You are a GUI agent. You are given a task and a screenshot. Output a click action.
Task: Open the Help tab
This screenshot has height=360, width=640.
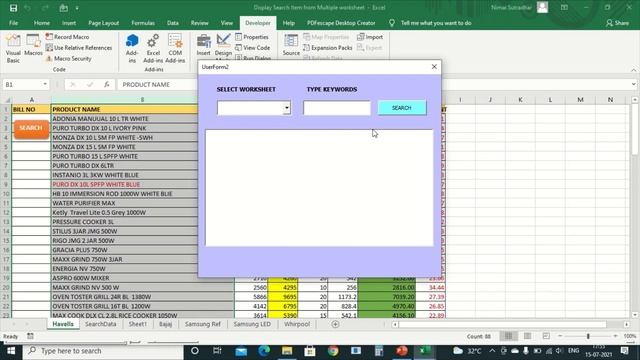coord(289,23)
